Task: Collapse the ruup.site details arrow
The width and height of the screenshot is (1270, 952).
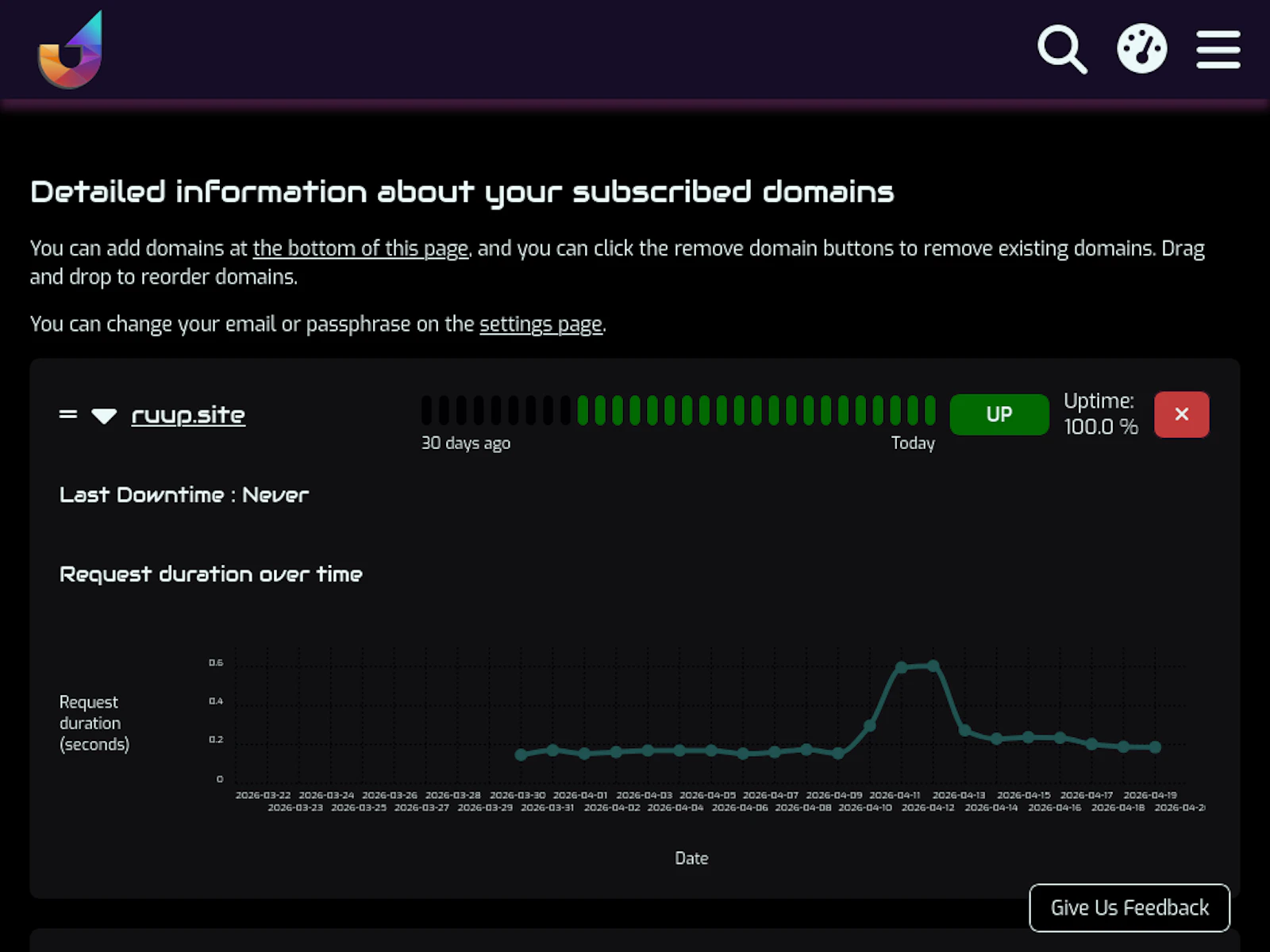Action: point(104,416)
